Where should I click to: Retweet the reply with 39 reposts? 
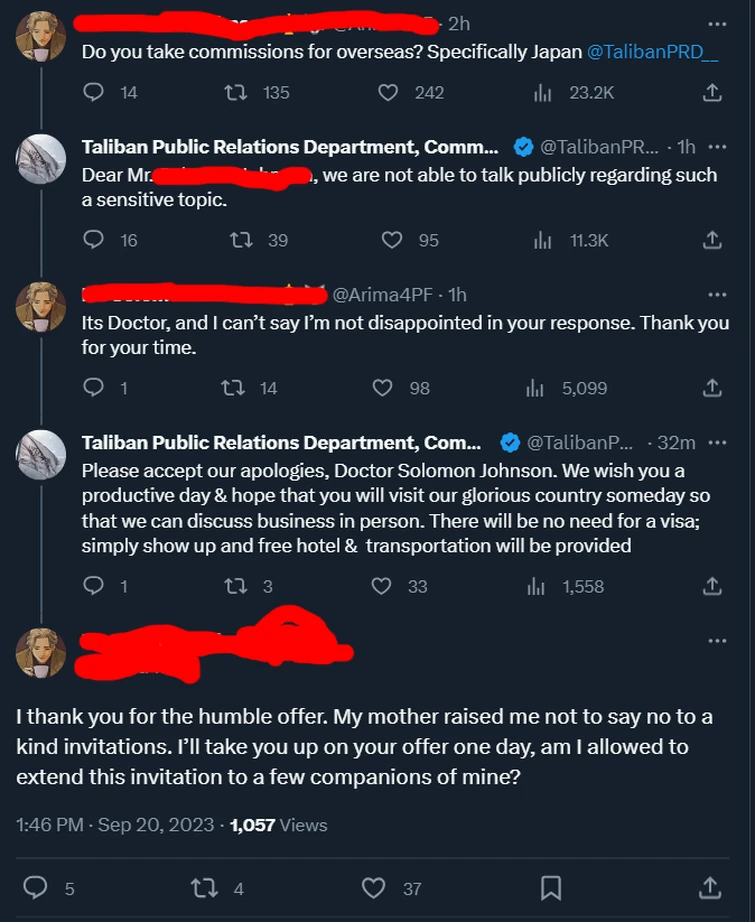239,240
